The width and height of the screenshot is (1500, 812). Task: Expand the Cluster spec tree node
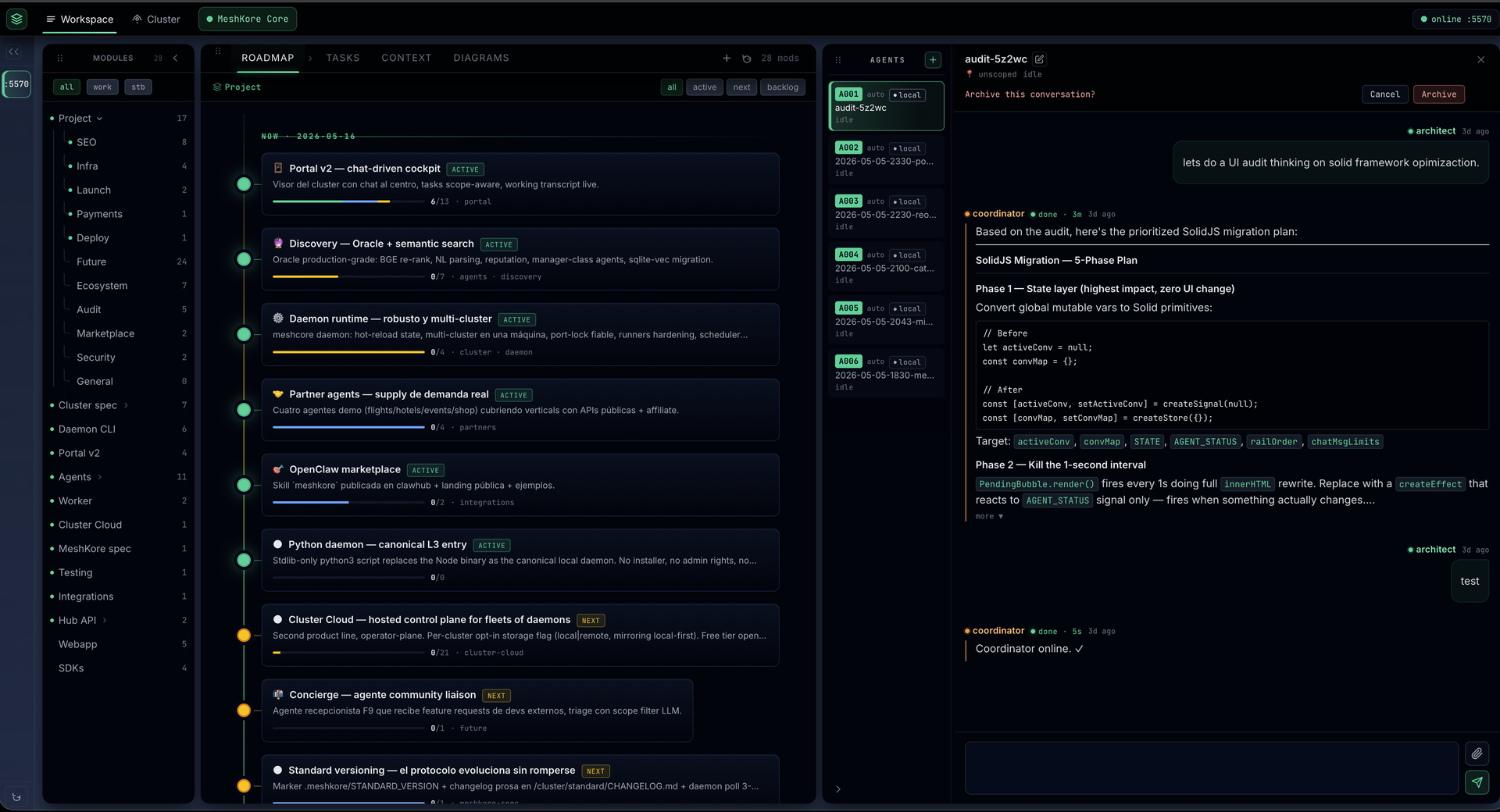tap(126, 405)
